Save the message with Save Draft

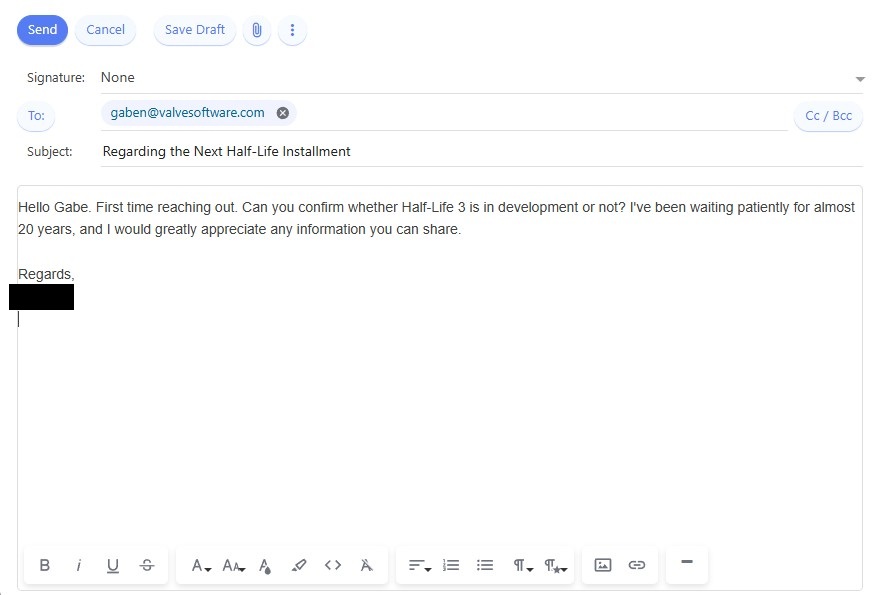coord(194,30)
